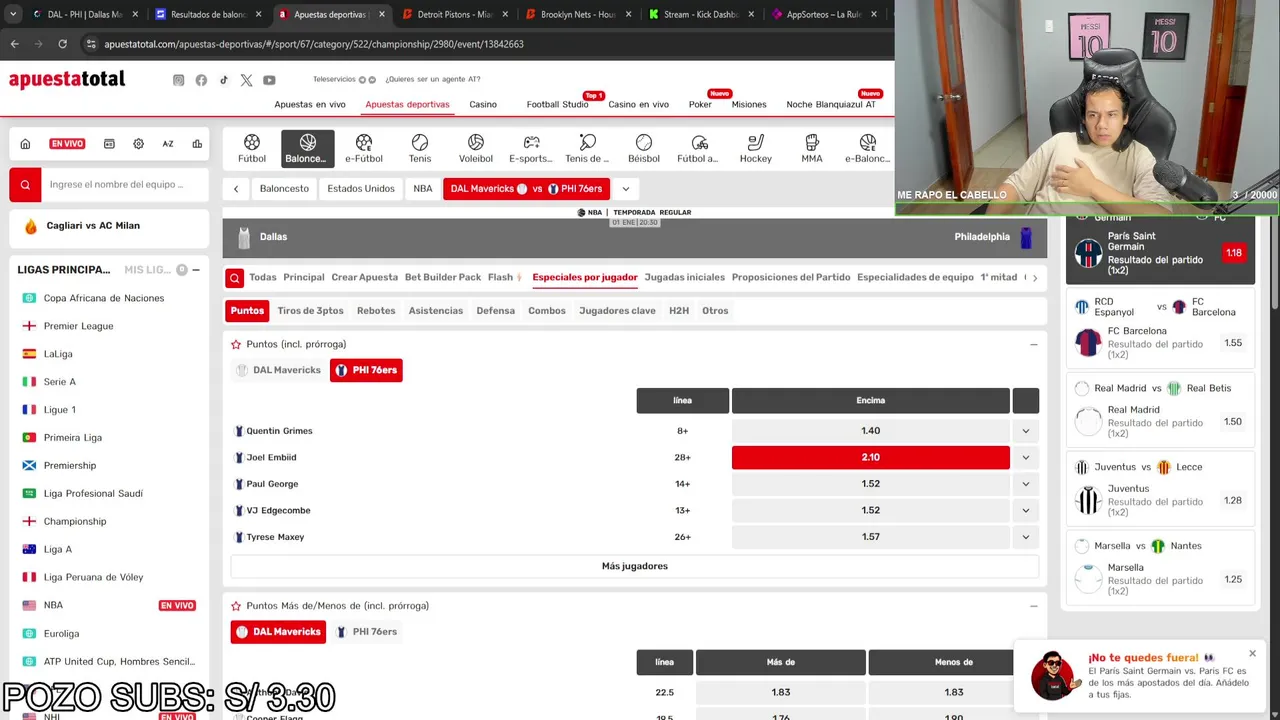
Task: Favorite the Puntos (incl. prórroga) market star
Action: click(x=236, y=344)
